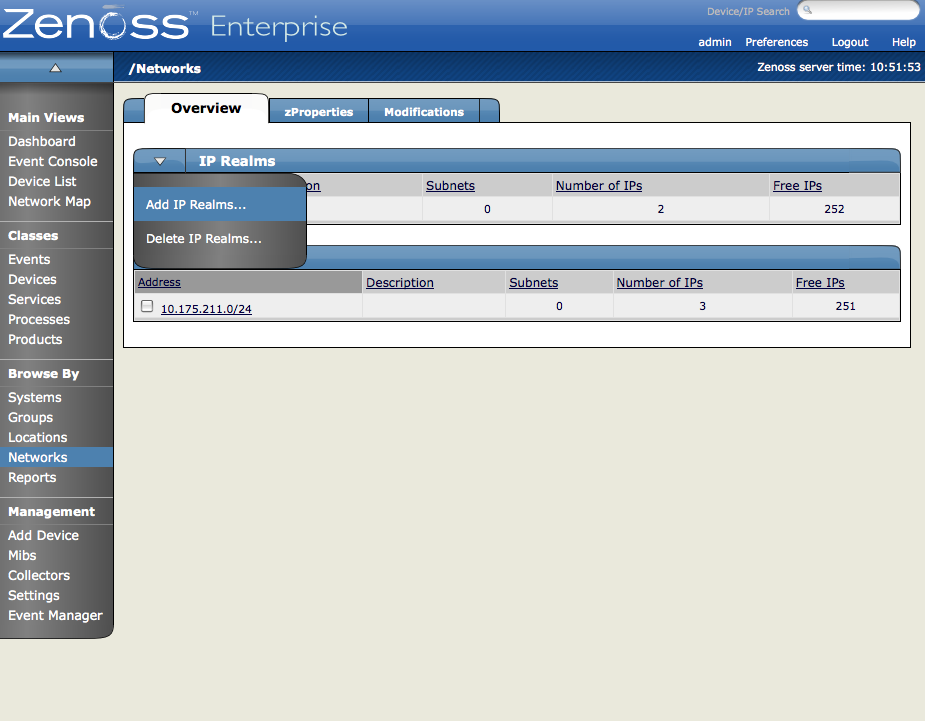The height and width of the screenshot is (721, 925).
Task: Open Network Map from Main Views
Action: (50, 201)
